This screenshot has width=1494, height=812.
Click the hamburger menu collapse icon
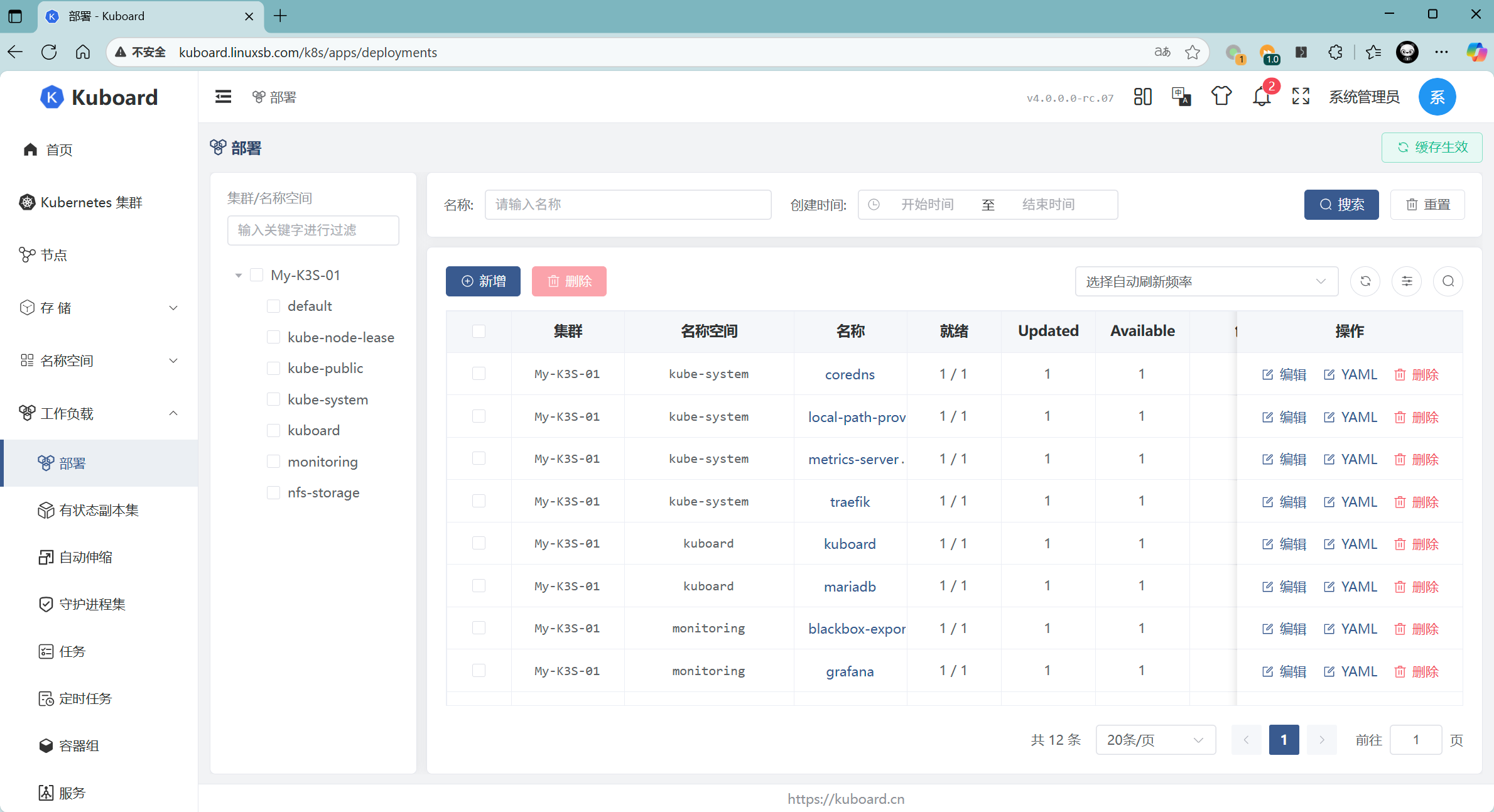pyautogui.click(x=223, y=97)
